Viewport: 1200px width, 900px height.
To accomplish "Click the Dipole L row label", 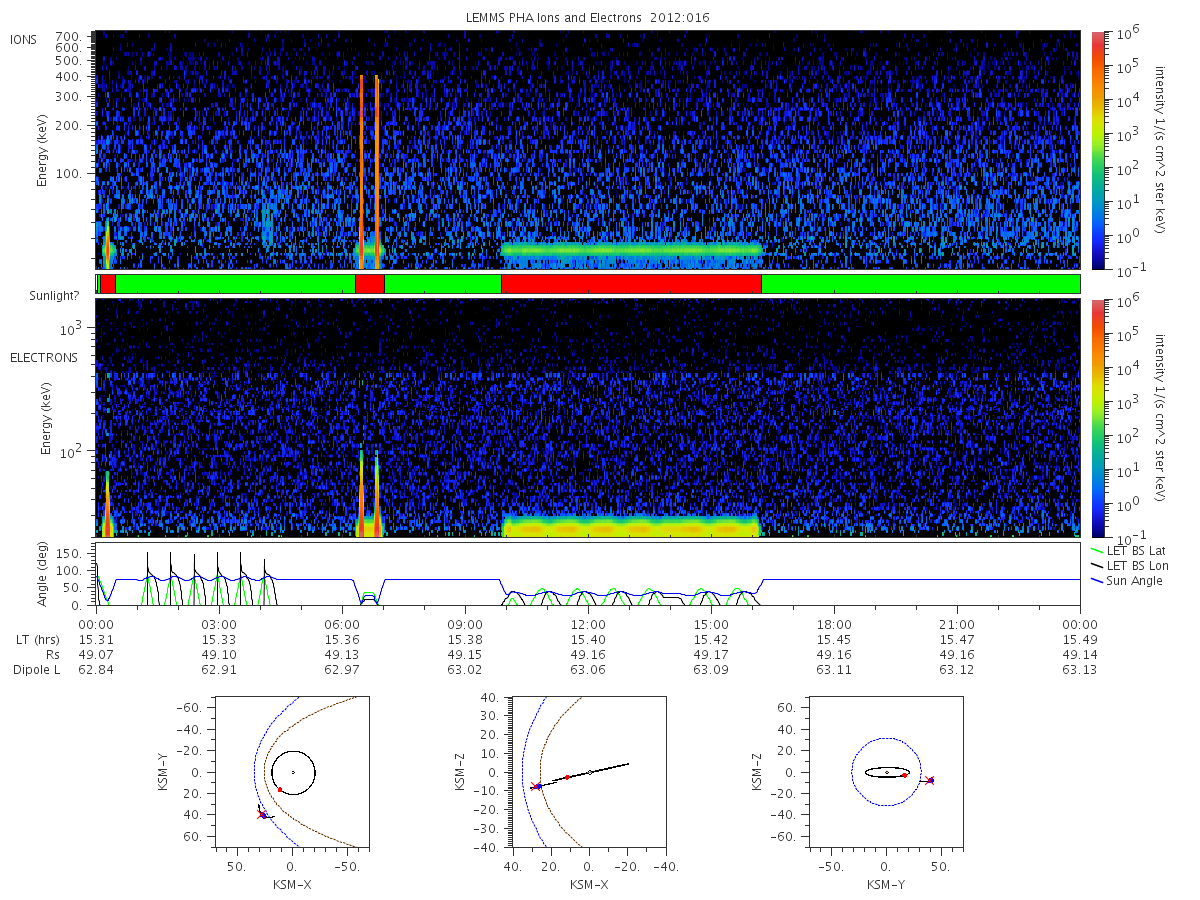I will (36, 670).
